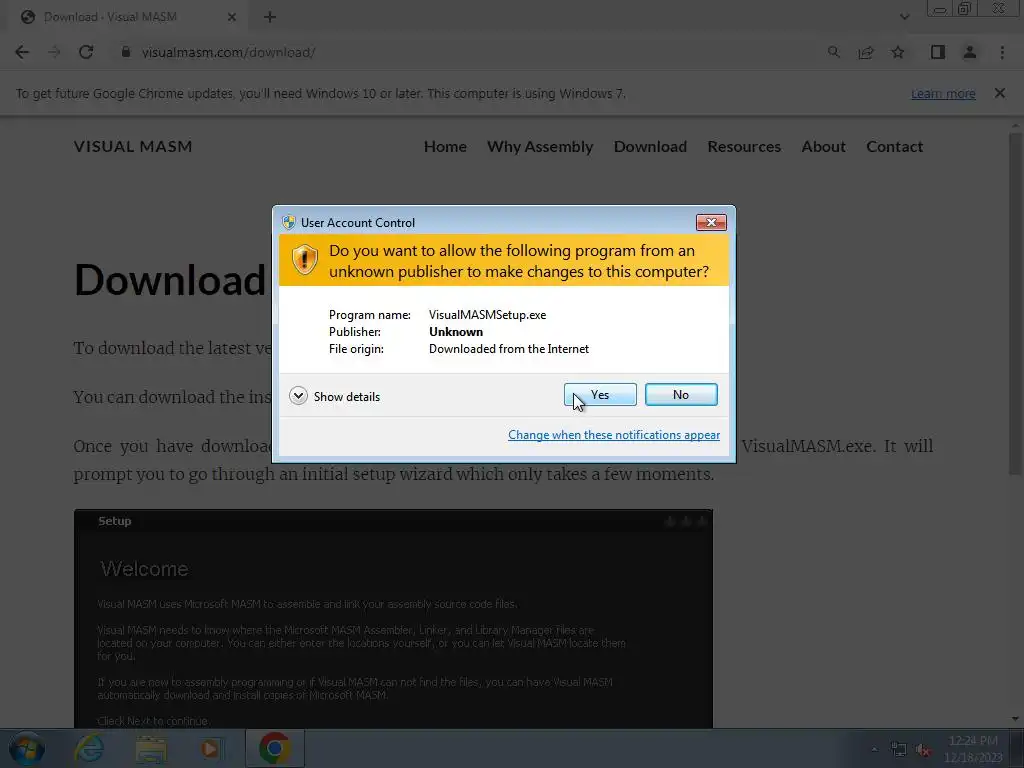Click the site lock icon in address bar
Screen dimensions: 1024x768
click(x=126, y=52)
